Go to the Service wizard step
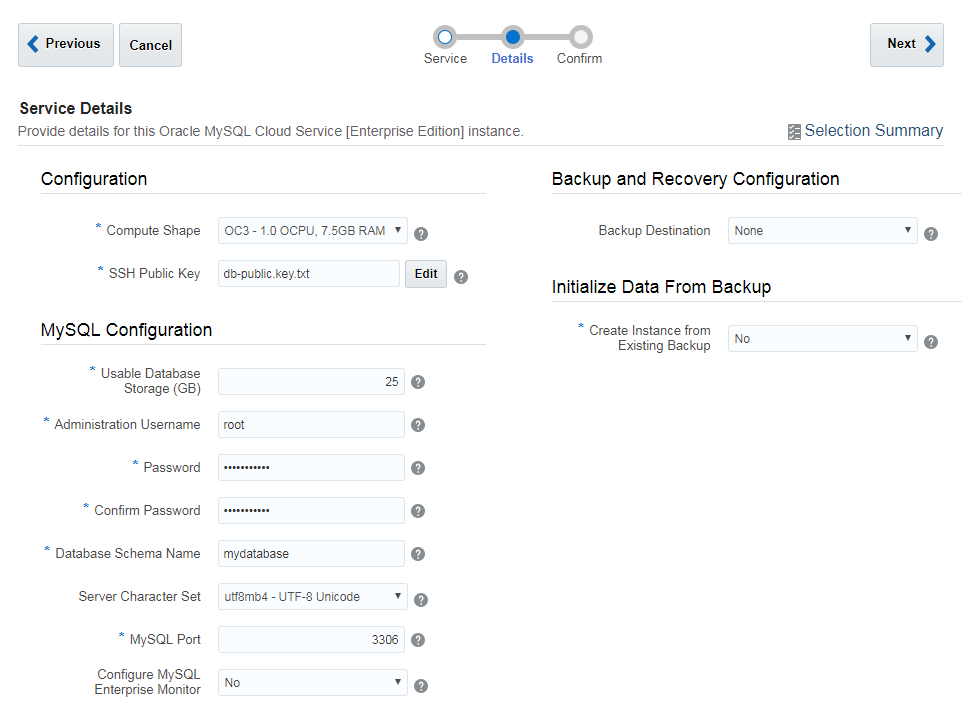The width and height of the screenshot is (962, 706). pyautogui.click(x=446, y=38)
